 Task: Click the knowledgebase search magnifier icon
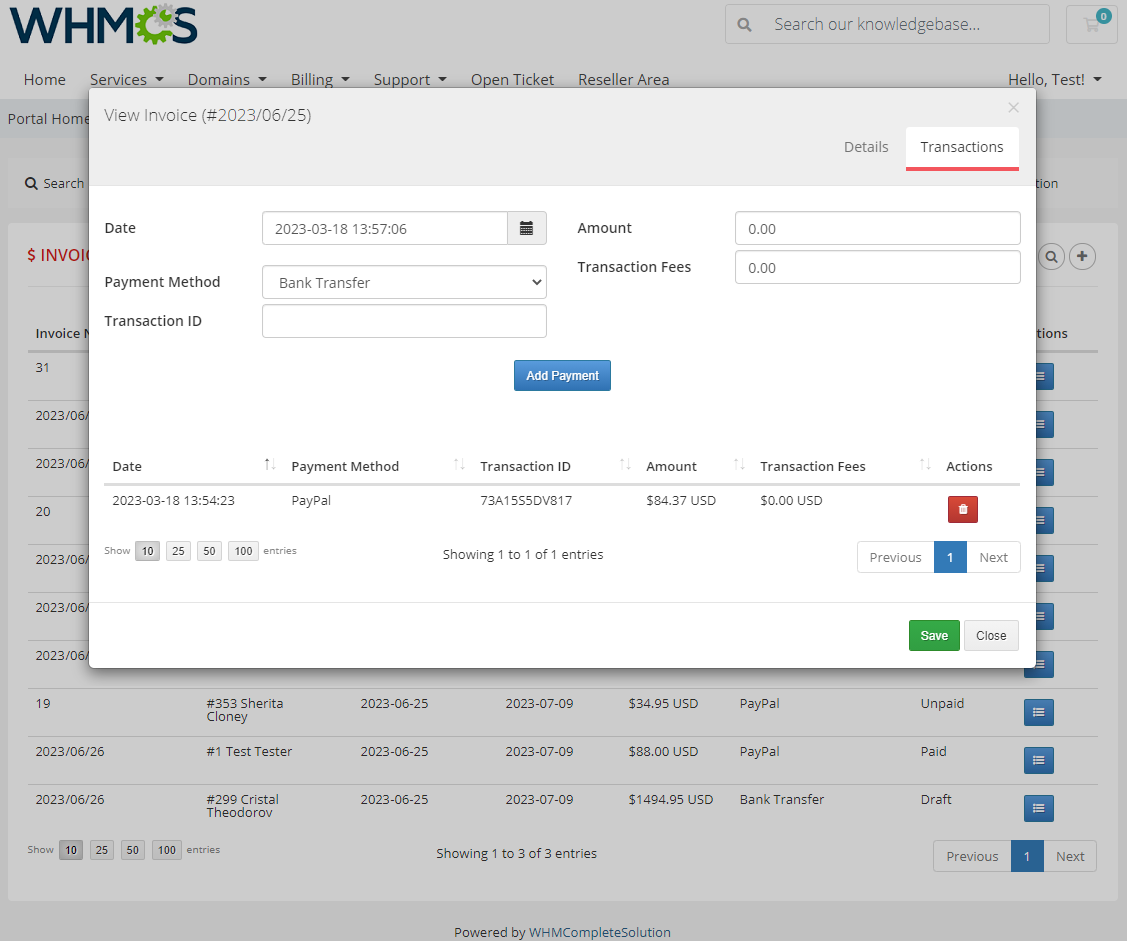[745, 23]
